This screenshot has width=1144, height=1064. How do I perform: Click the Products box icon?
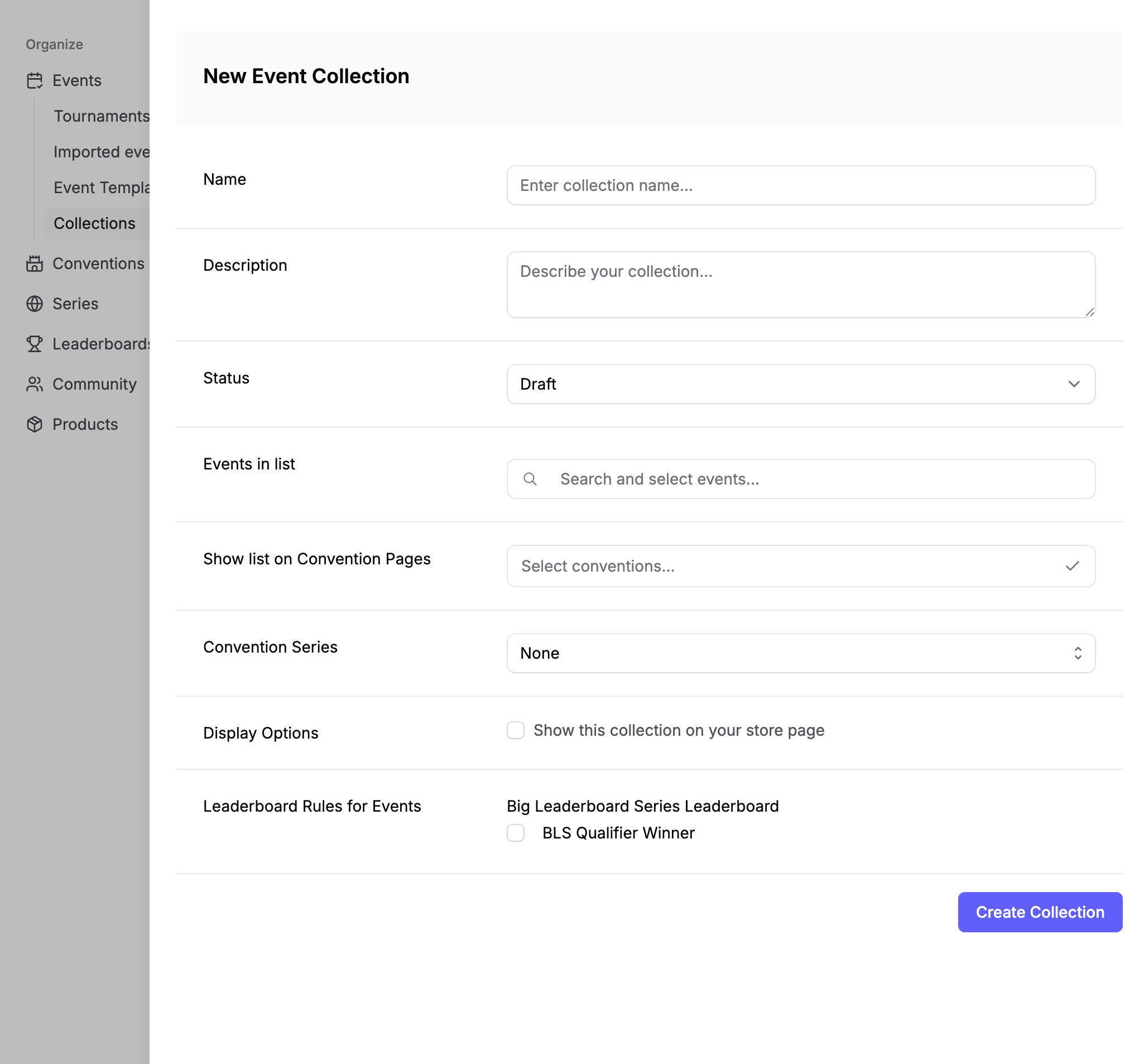click(x=35, y=425)
